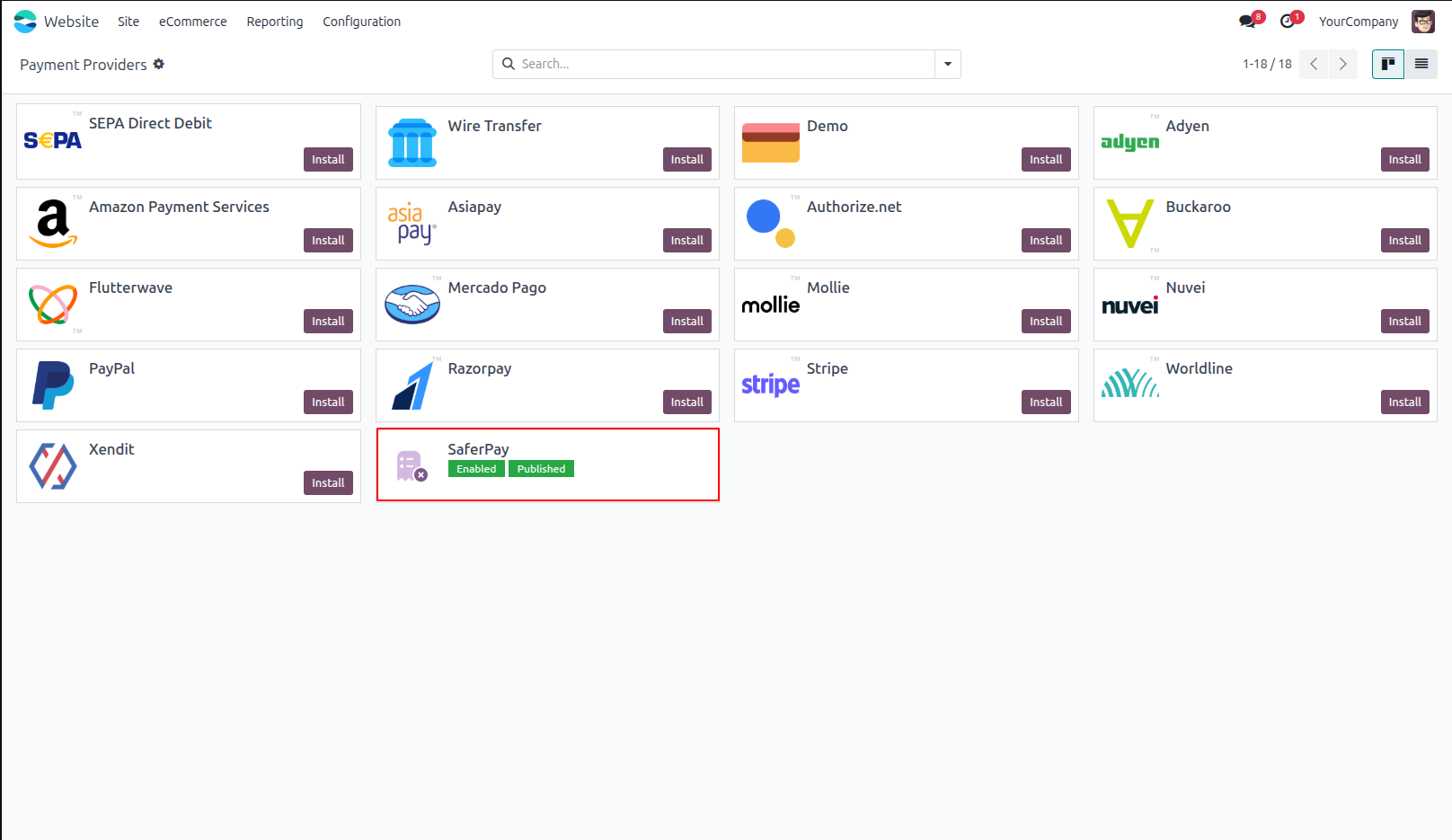Click the Amazon logo icon

(53, 223)
